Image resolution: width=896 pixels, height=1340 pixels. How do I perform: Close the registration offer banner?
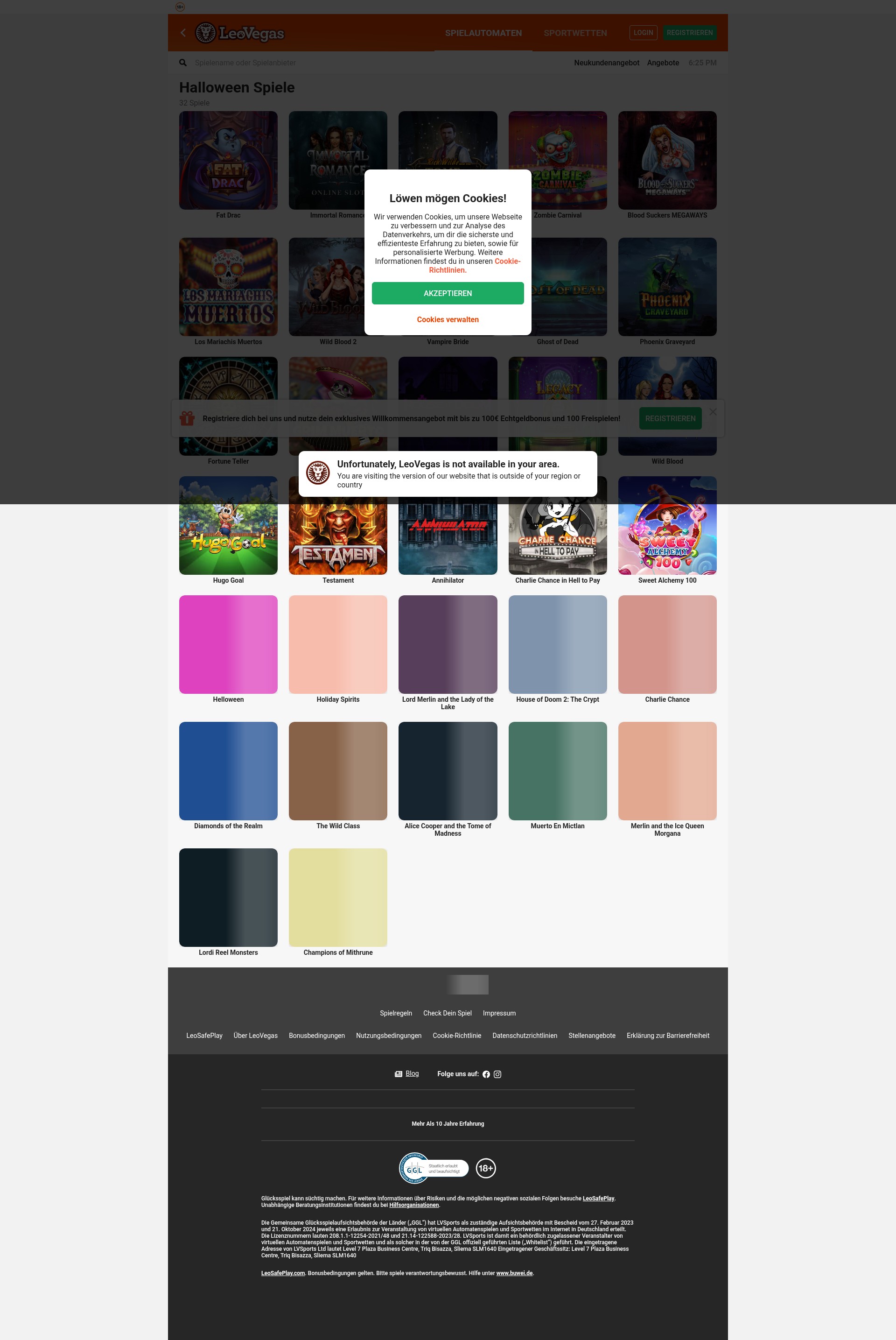tap(713, 412)
